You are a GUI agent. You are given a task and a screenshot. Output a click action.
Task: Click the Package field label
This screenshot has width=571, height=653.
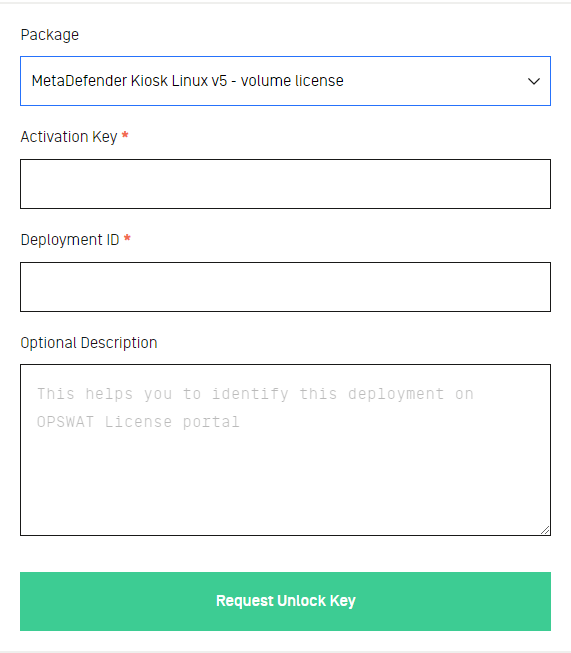pos(50,35)
